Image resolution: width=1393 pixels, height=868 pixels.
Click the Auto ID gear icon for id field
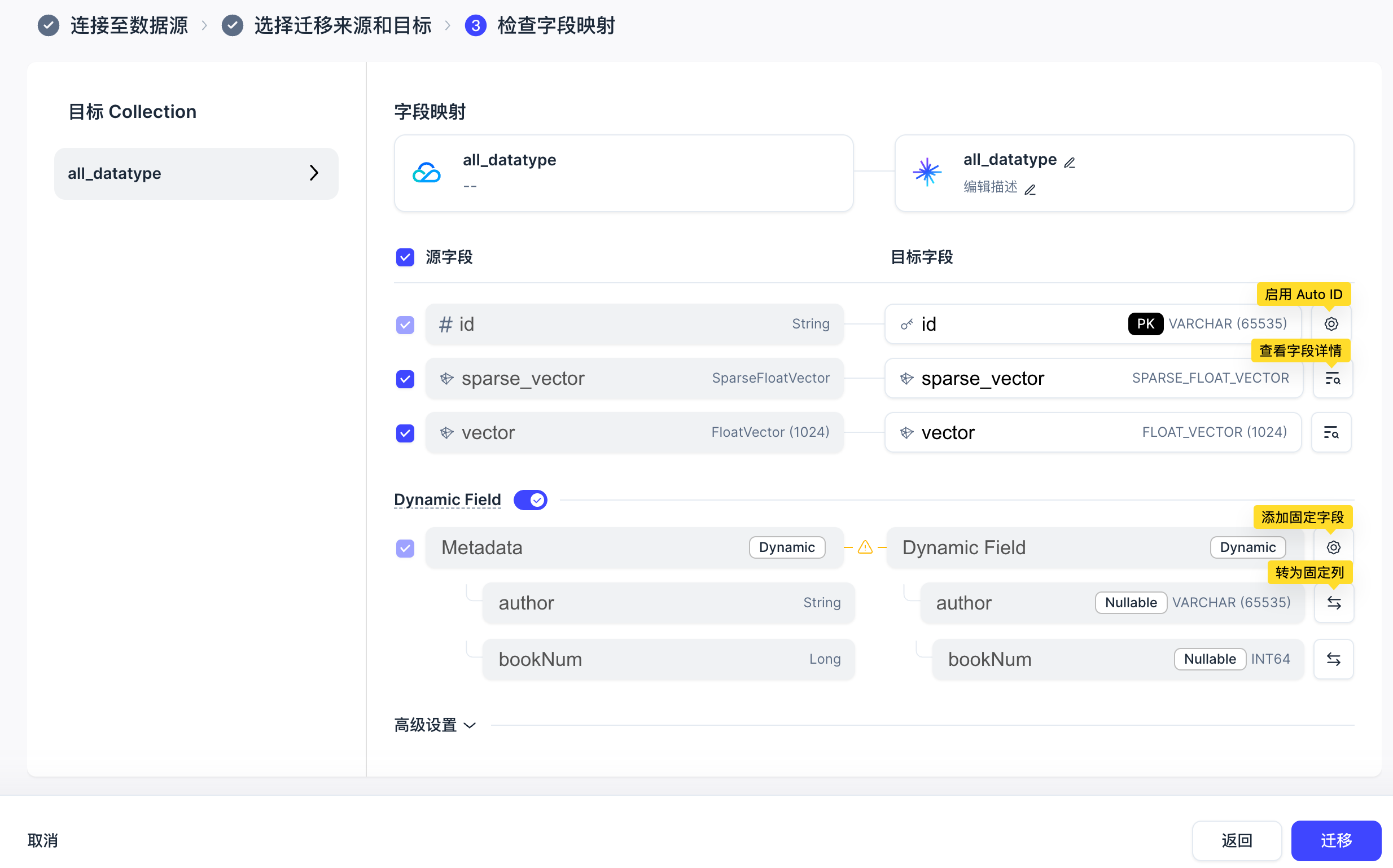1331,324
